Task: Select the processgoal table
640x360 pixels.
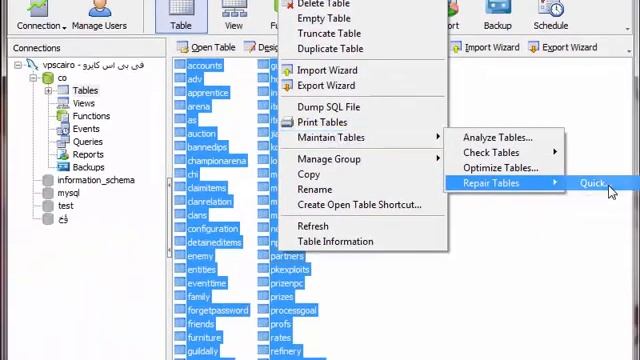Action: coord(293,310)
